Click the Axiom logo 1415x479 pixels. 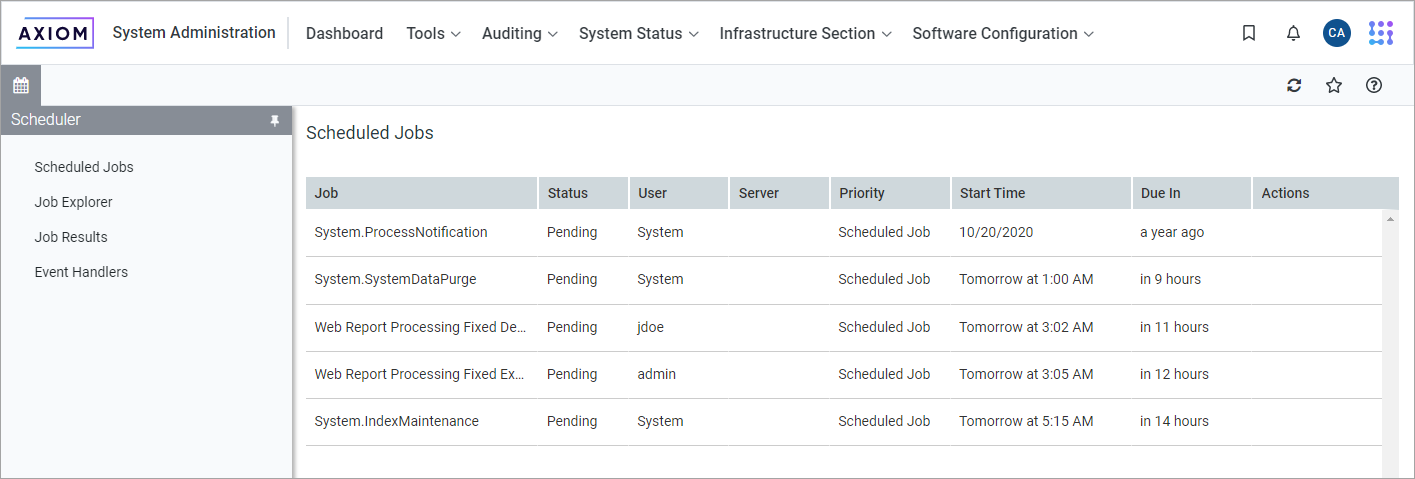[55, 33]
